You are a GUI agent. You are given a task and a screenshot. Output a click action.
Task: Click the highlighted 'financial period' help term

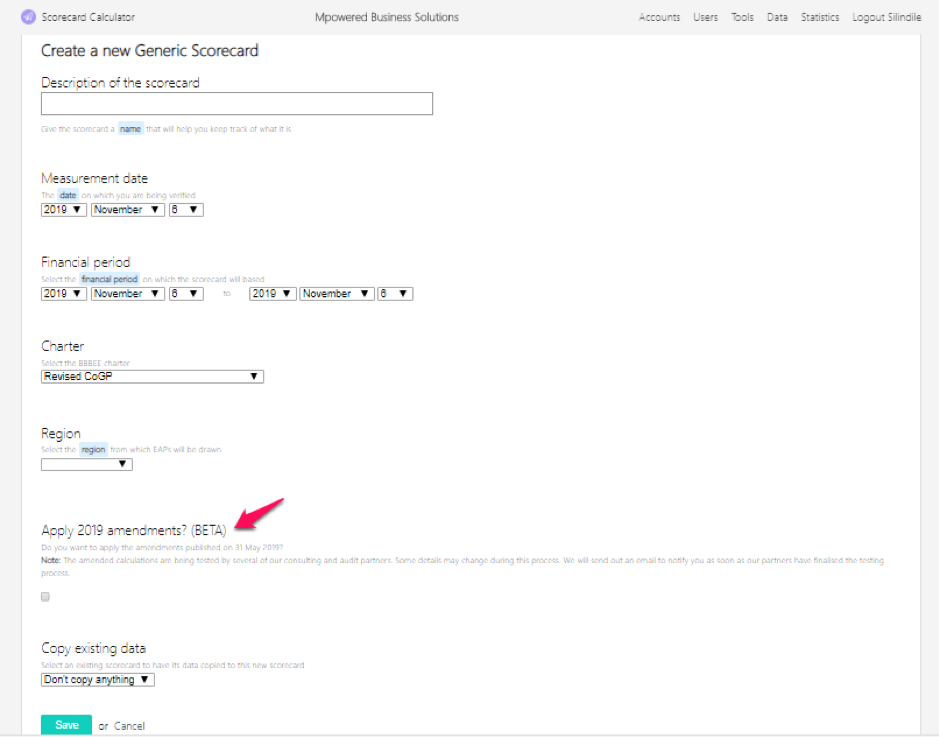[x=109, y=279]
